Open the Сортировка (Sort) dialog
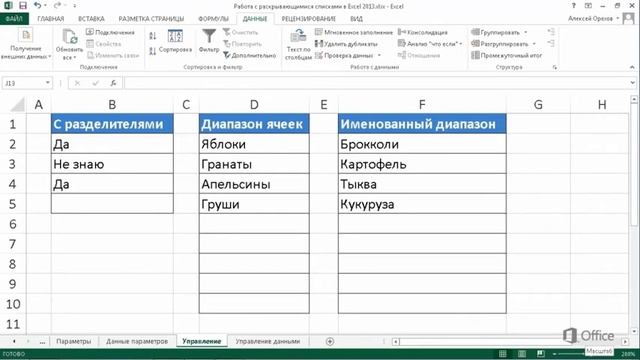Viewport: 640px width, 360px height. (175, 42)
